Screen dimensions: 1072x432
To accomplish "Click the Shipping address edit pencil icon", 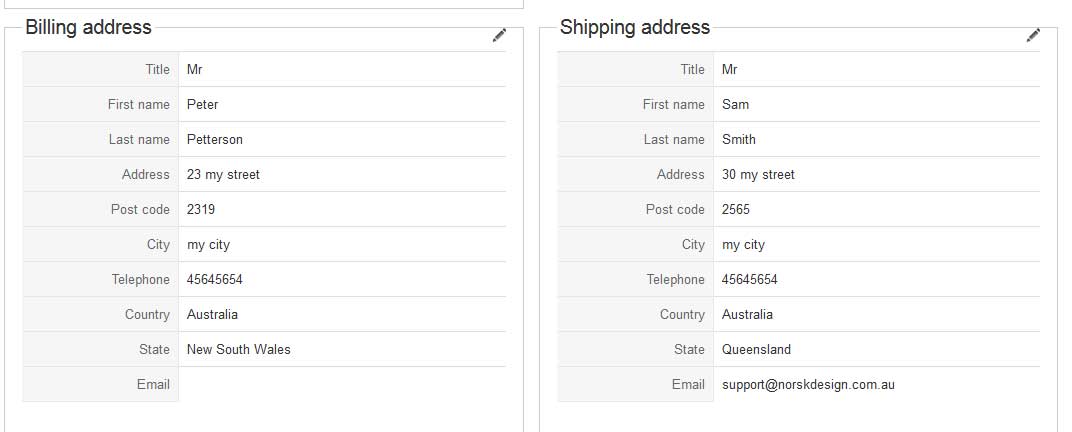I will point(1033,36).
